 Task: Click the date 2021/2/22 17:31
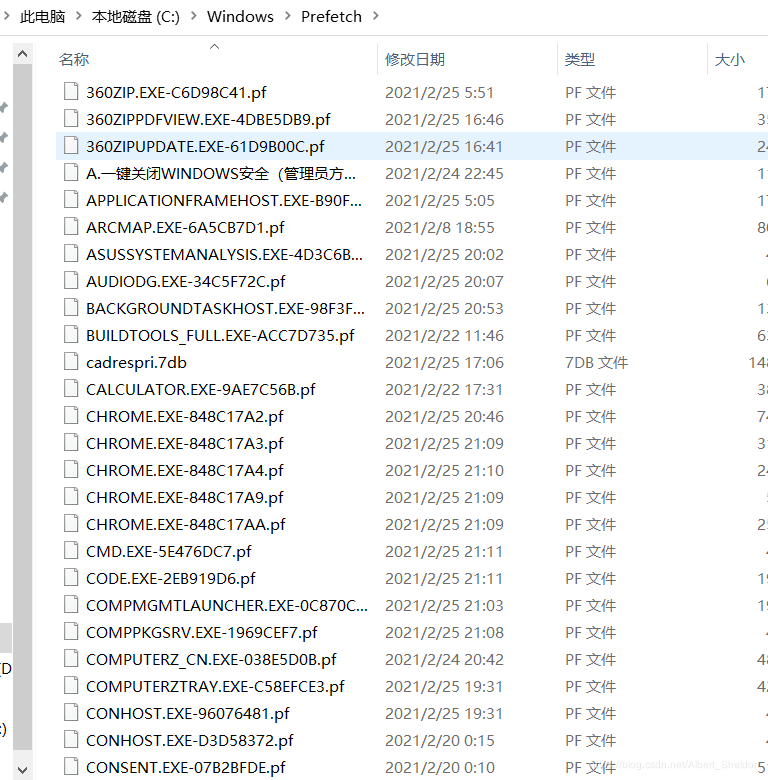click(x=444, y=390)
